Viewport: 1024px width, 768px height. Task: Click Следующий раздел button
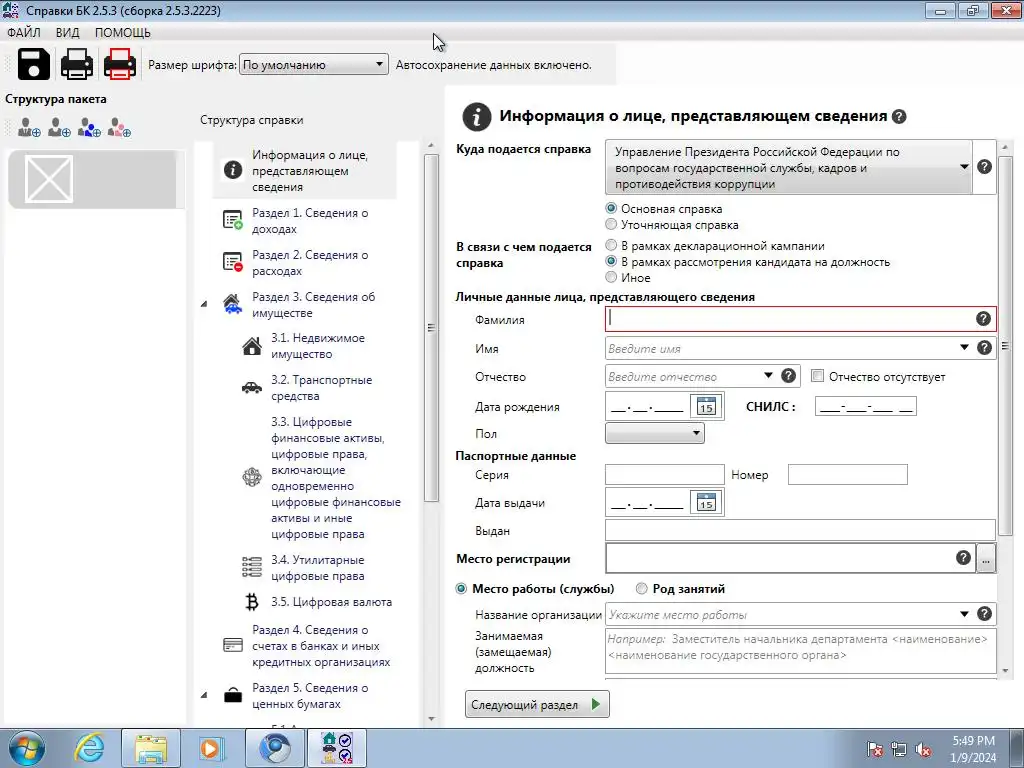click(x=537, y=705)
